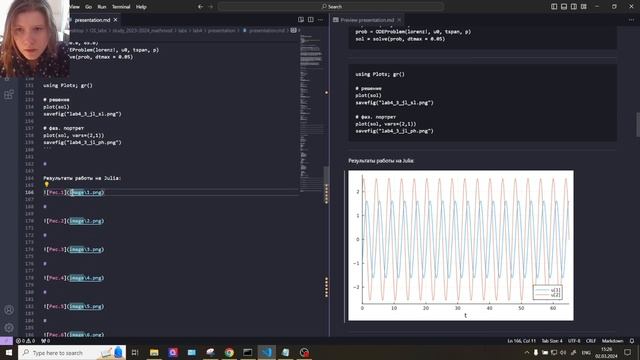Viewport: 640px width, 360px height.
Task: Open the image\2.png link
Action: [x=85, y=221]
